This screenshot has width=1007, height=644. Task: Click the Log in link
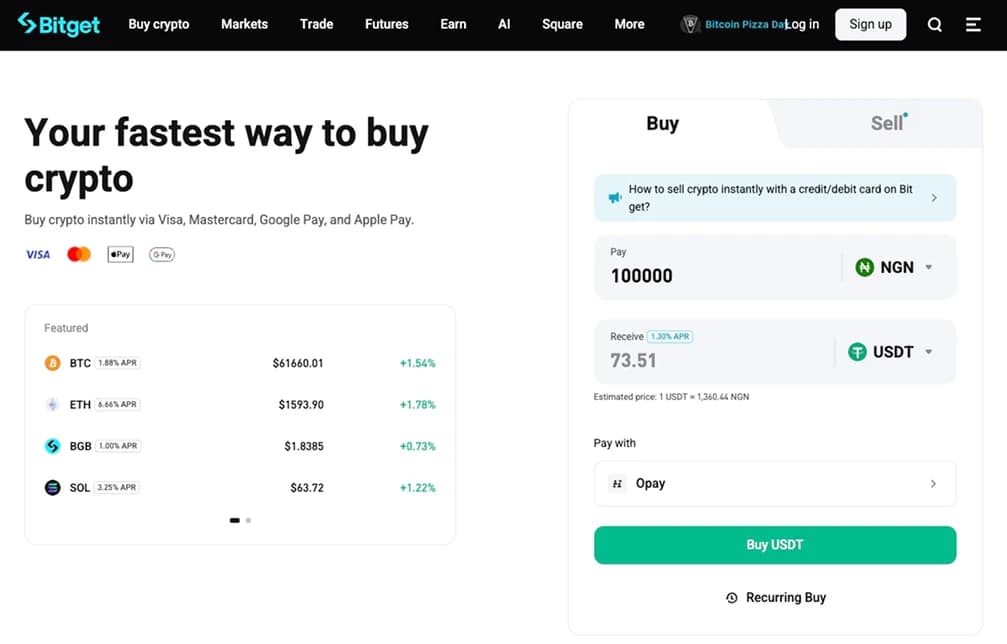click(803, 24)
